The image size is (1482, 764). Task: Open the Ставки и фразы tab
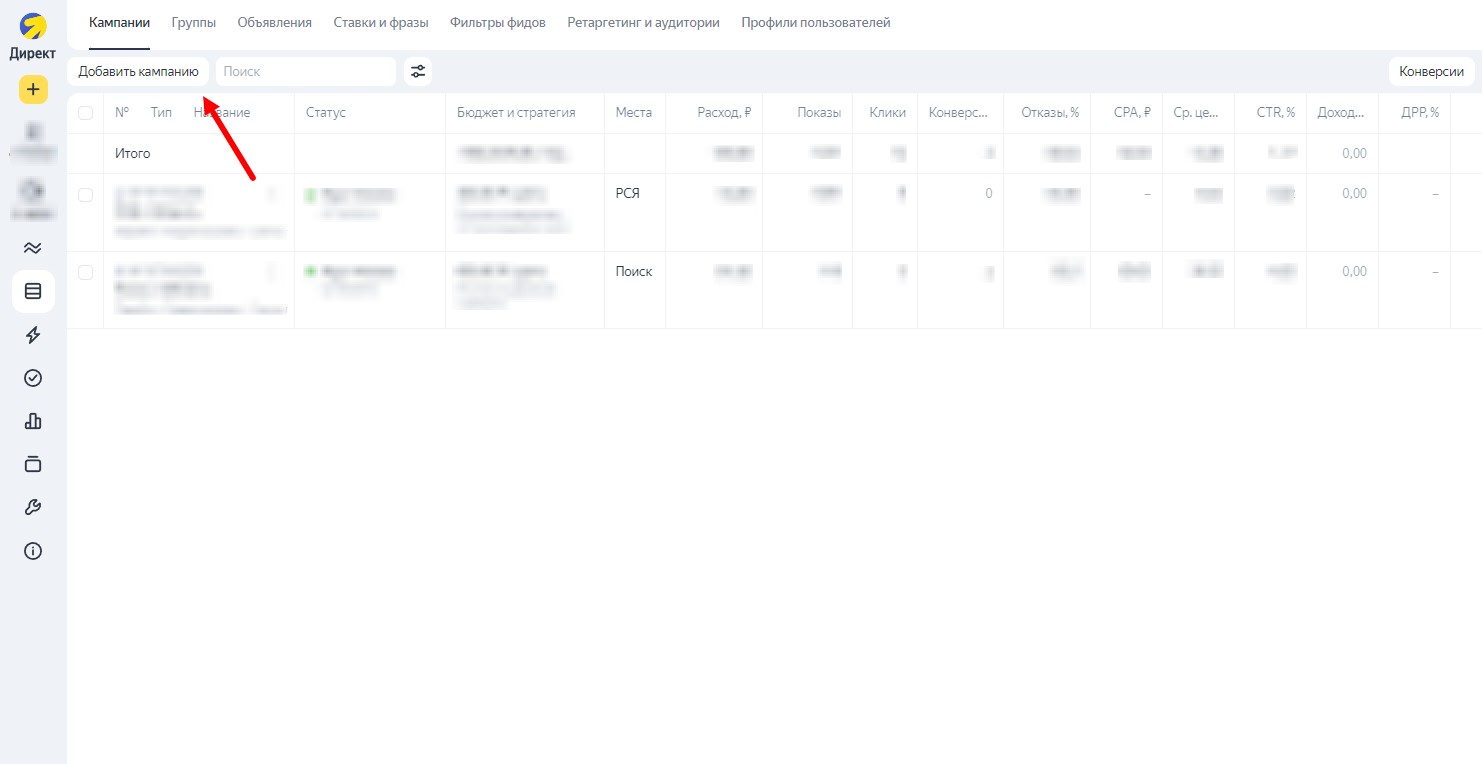380,22
